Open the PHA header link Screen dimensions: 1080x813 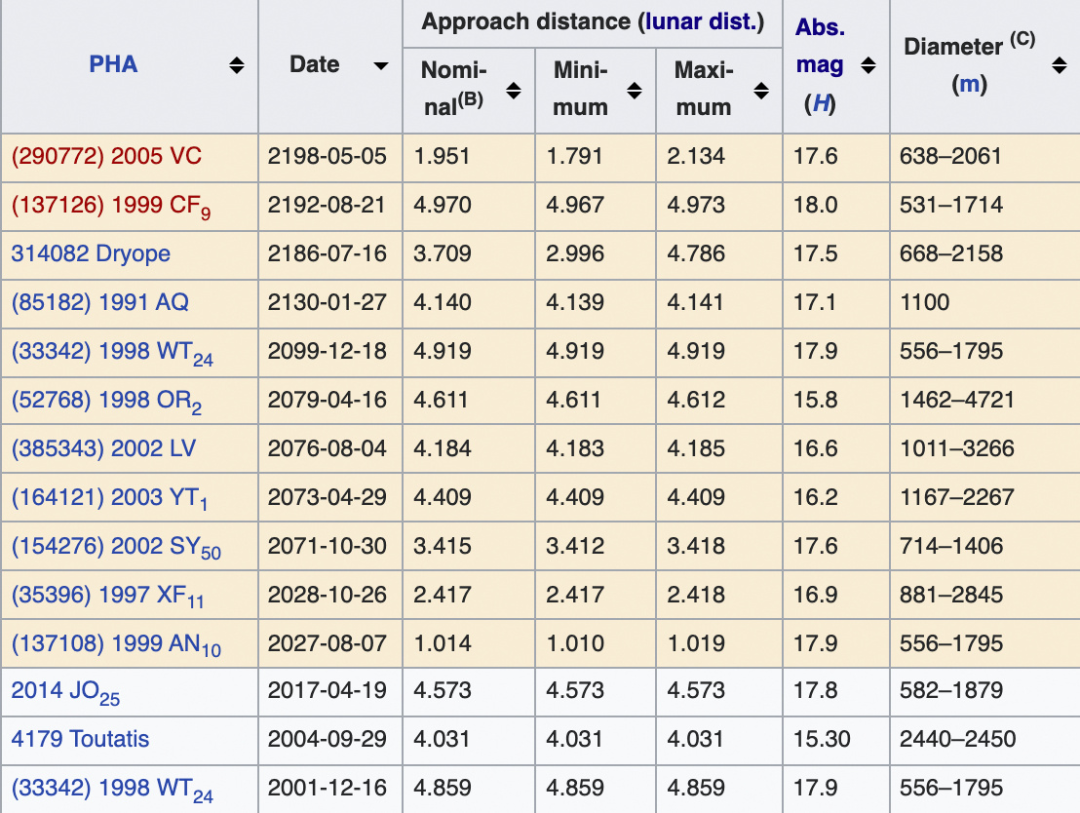113,65
